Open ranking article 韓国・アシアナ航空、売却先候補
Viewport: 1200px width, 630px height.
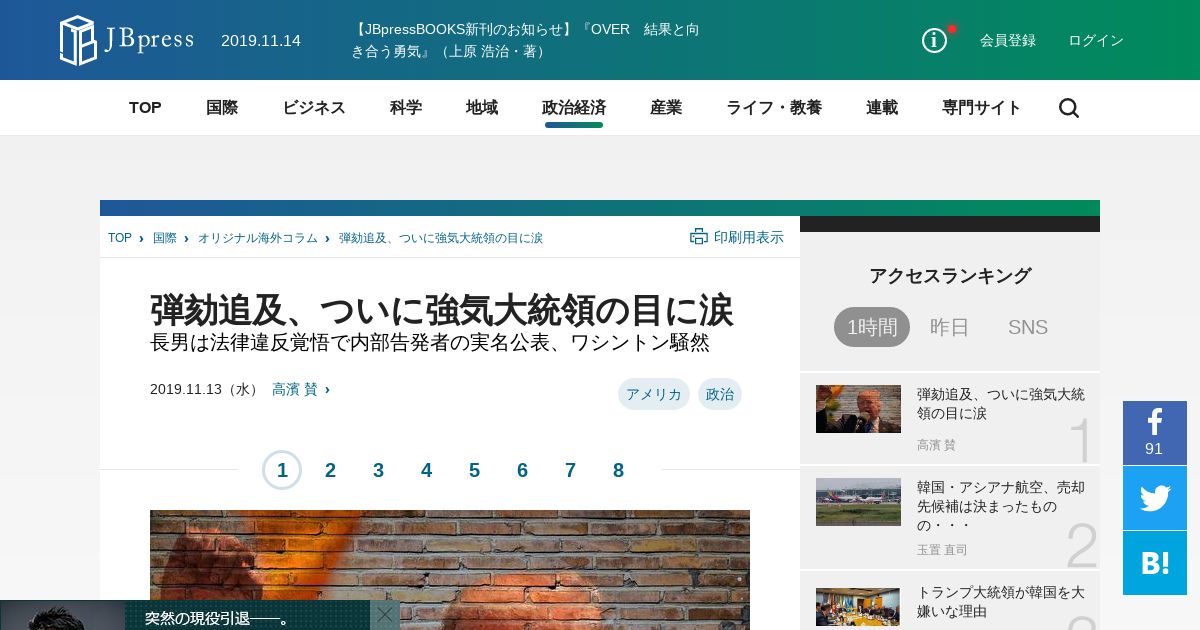(x=1001, y=506)
